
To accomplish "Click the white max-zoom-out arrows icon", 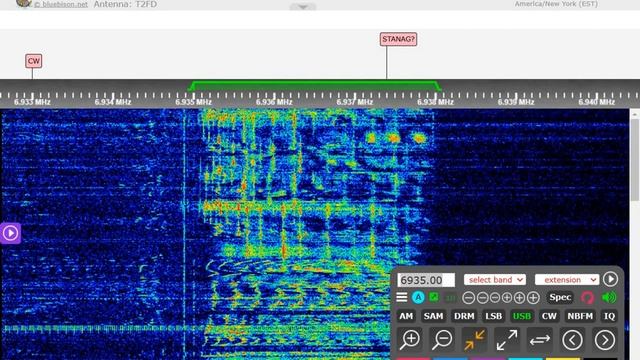I will 507,340.
